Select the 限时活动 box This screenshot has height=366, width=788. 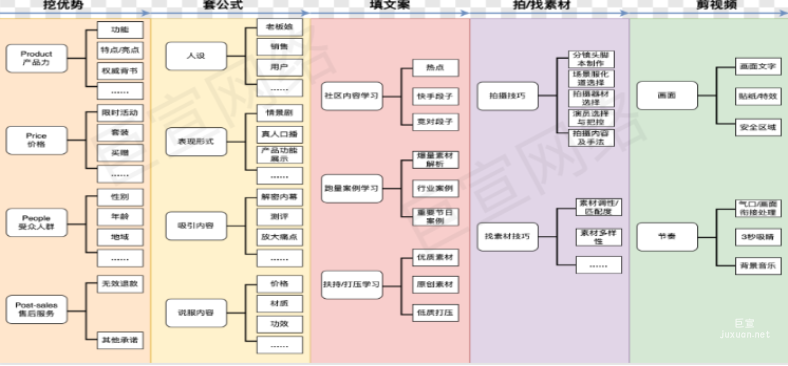(120, 113)
